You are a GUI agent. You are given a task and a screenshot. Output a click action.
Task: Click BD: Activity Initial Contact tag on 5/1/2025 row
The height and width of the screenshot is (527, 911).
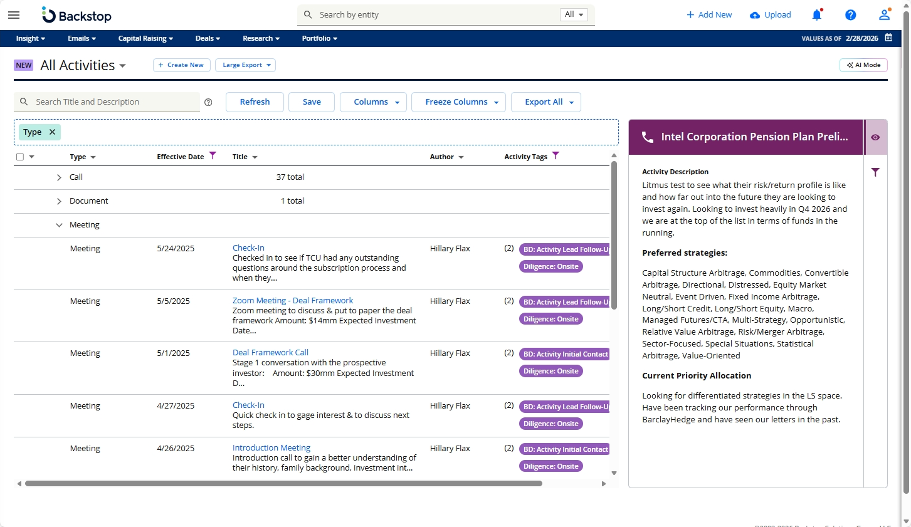(564, 354)
